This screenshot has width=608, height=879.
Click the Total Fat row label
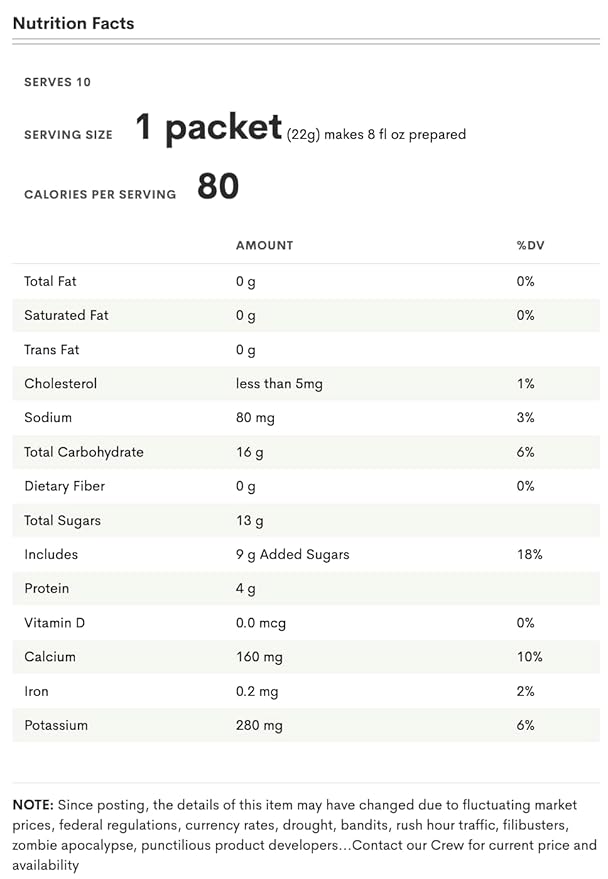coord(50,281)
